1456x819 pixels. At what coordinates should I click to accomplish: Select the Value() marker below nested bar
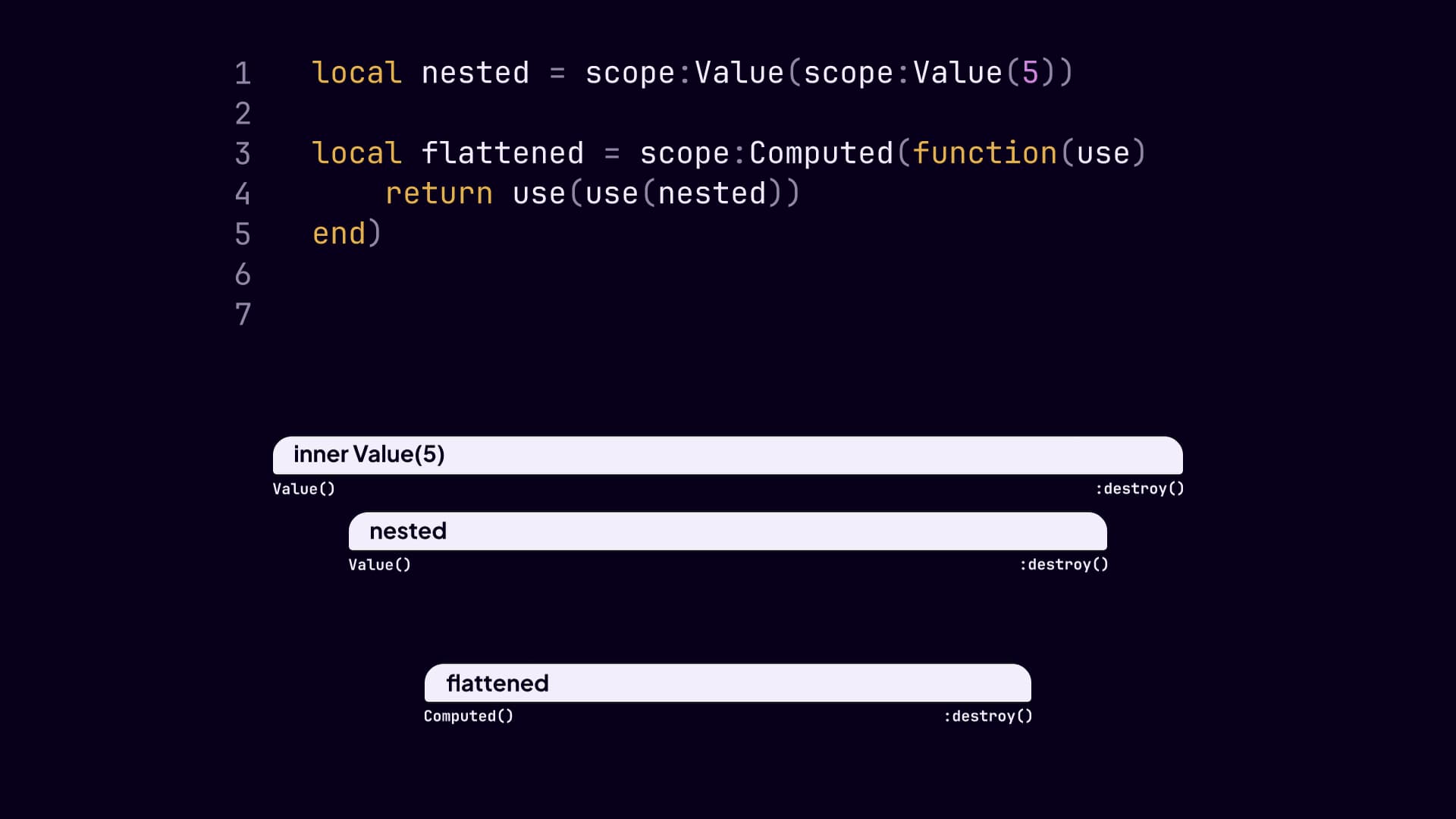(379, 564)
